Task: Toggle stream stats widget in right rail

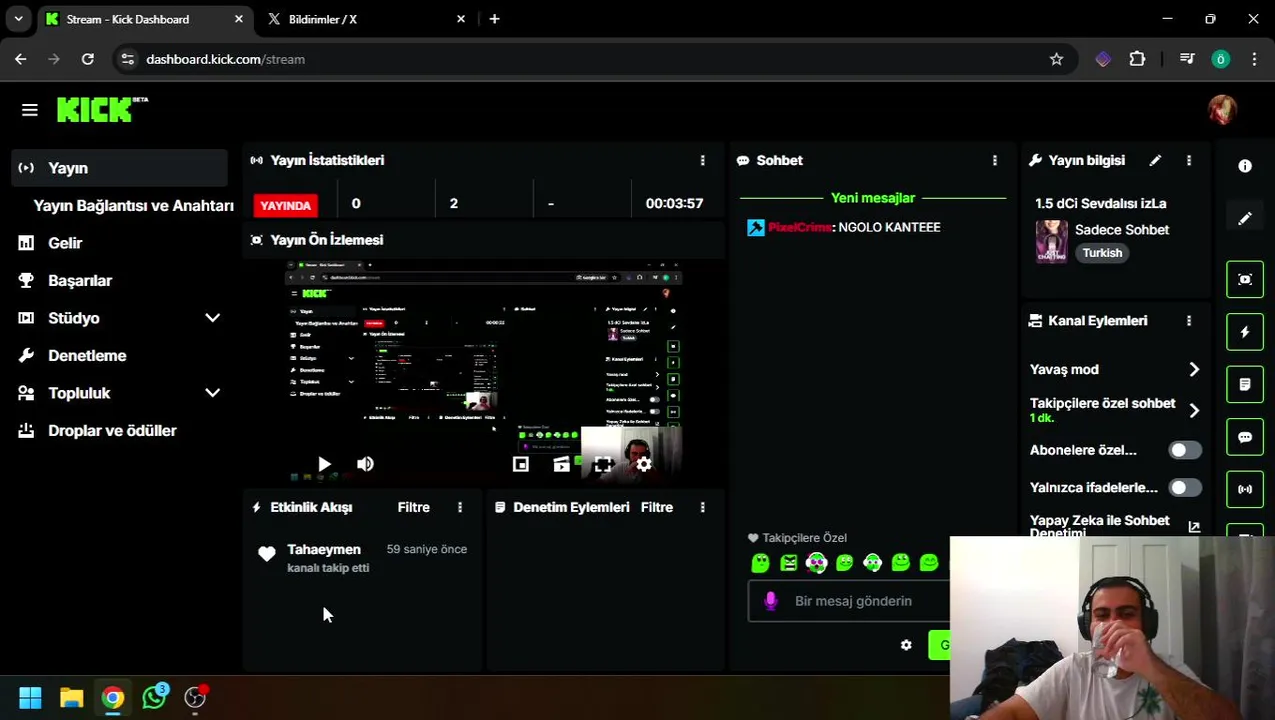Action: point(1245,489)
